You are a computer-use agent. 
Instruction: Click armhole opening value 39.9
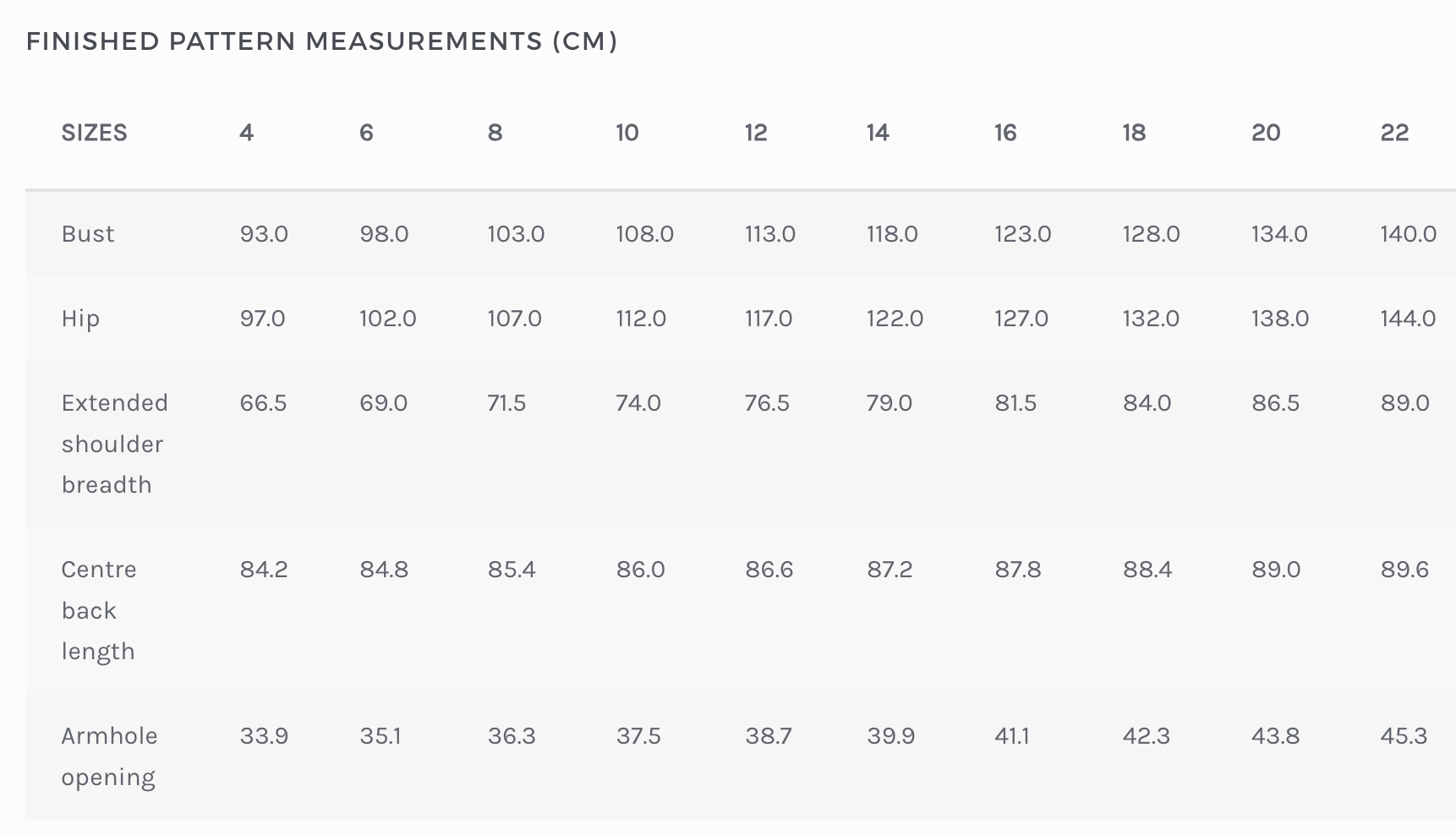(x=890, y=736)
